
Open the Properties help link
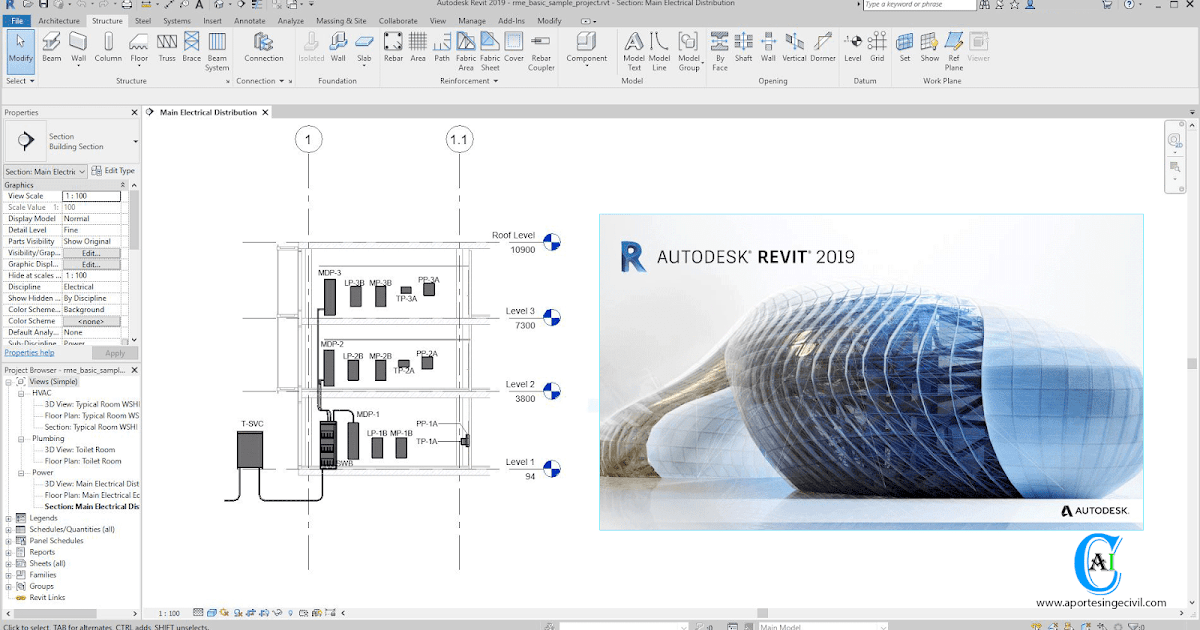tap(29, 353)
